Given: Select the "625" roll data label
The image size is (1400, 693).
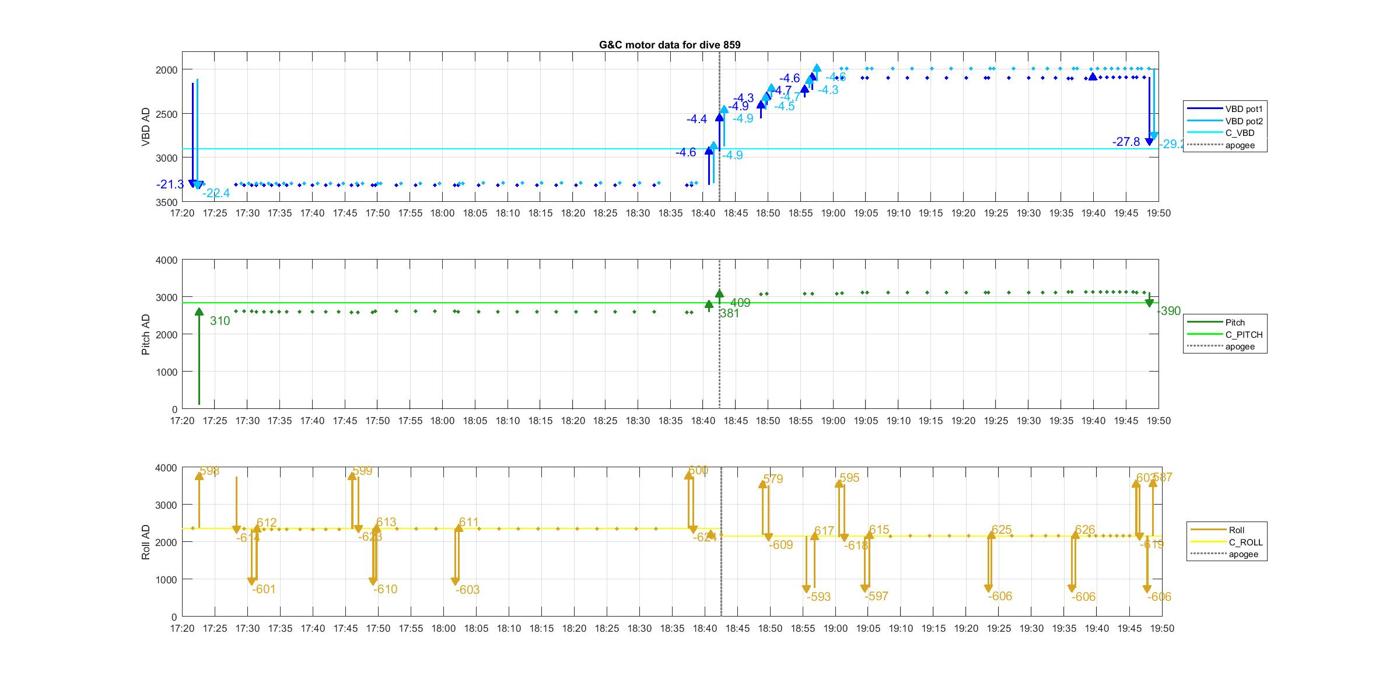Looking at the screenshot, I should 1002,530.
